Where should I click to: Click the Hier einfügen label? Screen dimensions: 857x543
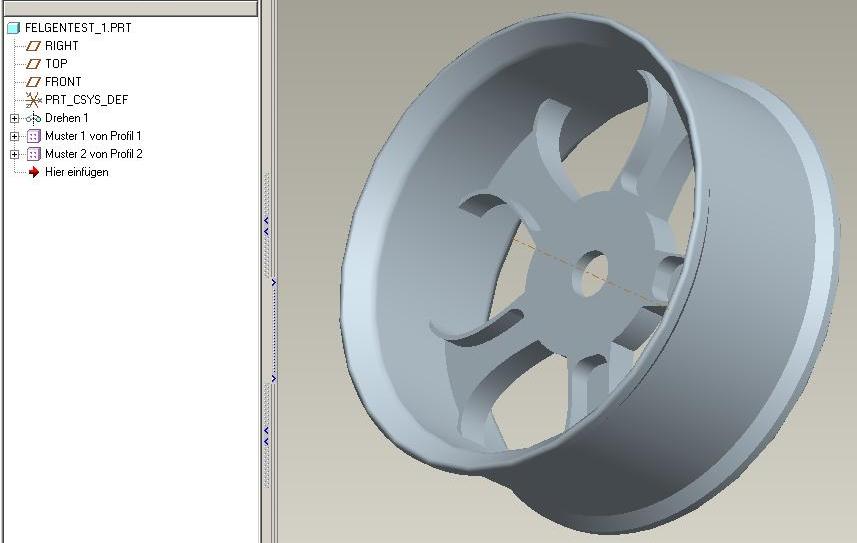77,172
